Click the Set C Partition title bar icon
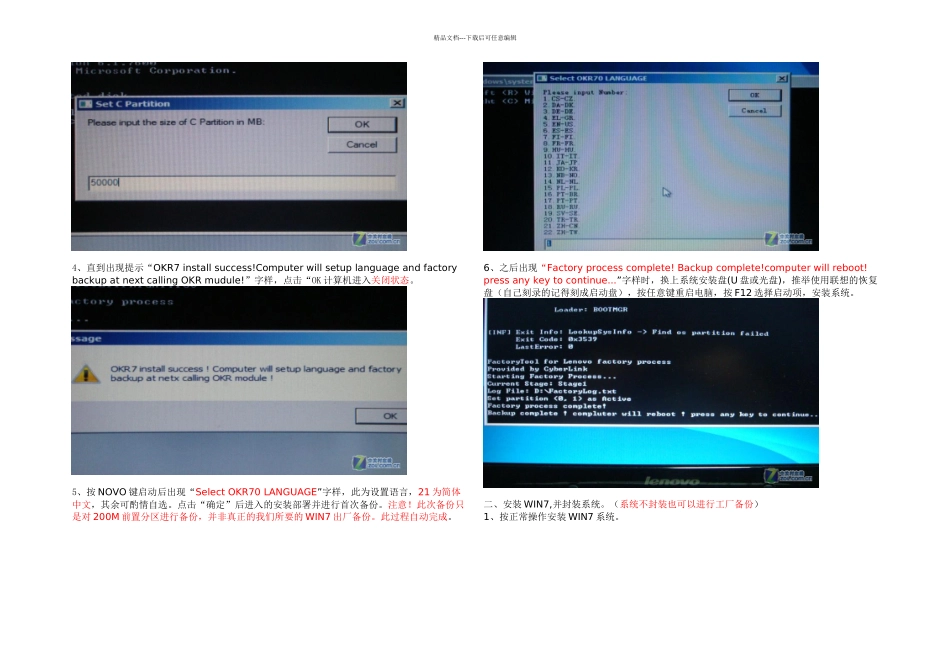 click(x=85, y=104)
